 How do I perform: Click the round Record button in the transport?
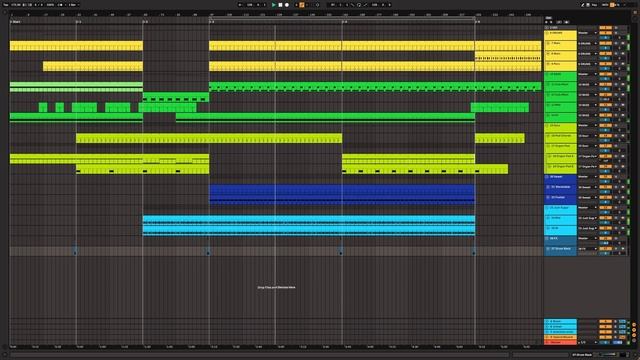(287, 5)
